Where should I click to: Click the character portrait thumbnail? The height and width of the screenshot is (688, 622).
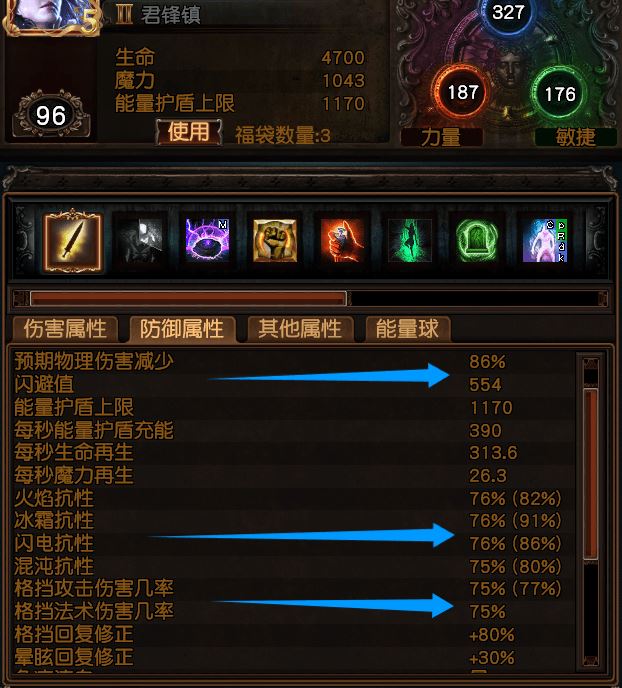50,16
